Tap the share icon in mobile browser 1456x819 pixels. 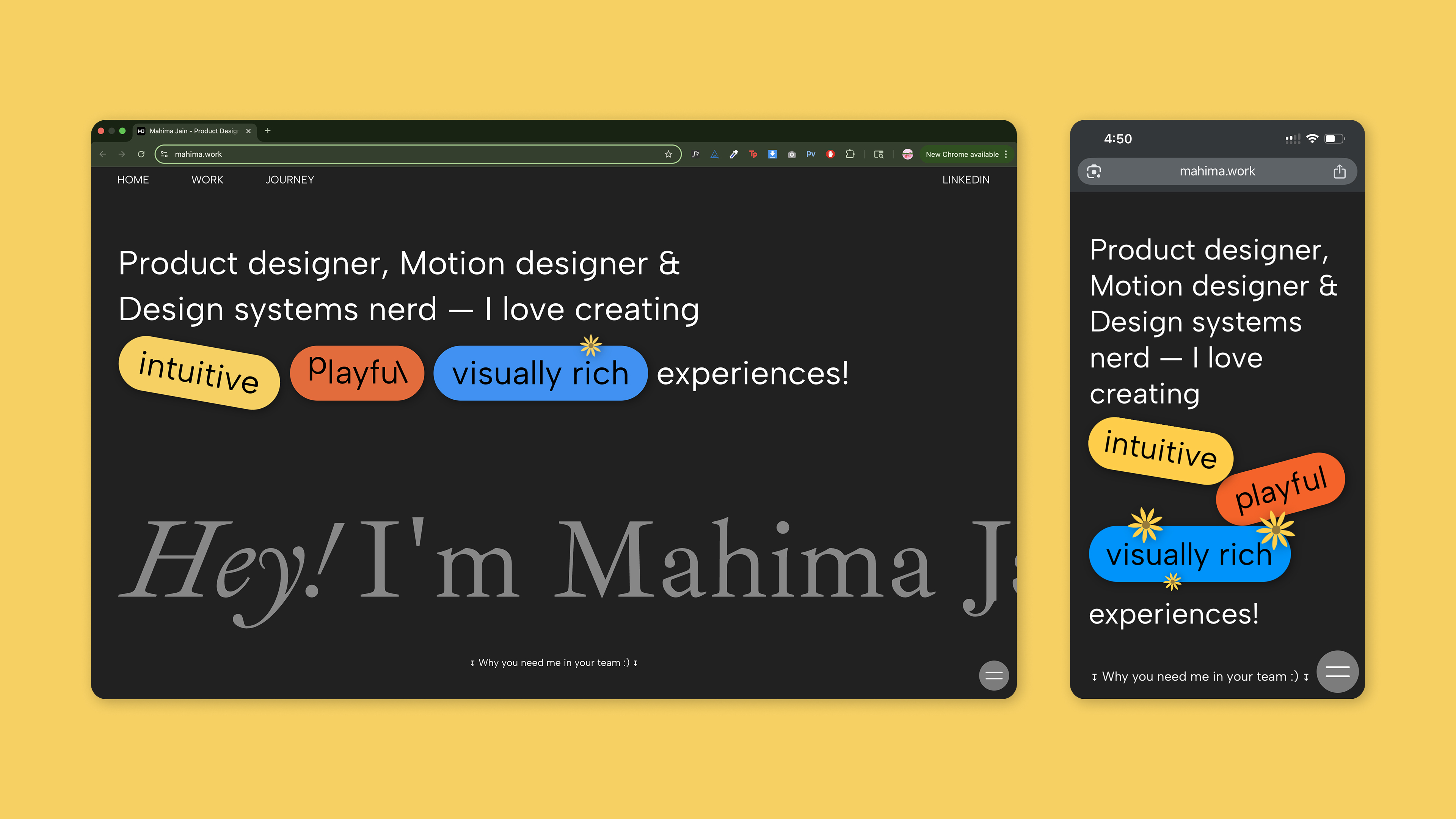(x=1339, y=171)
